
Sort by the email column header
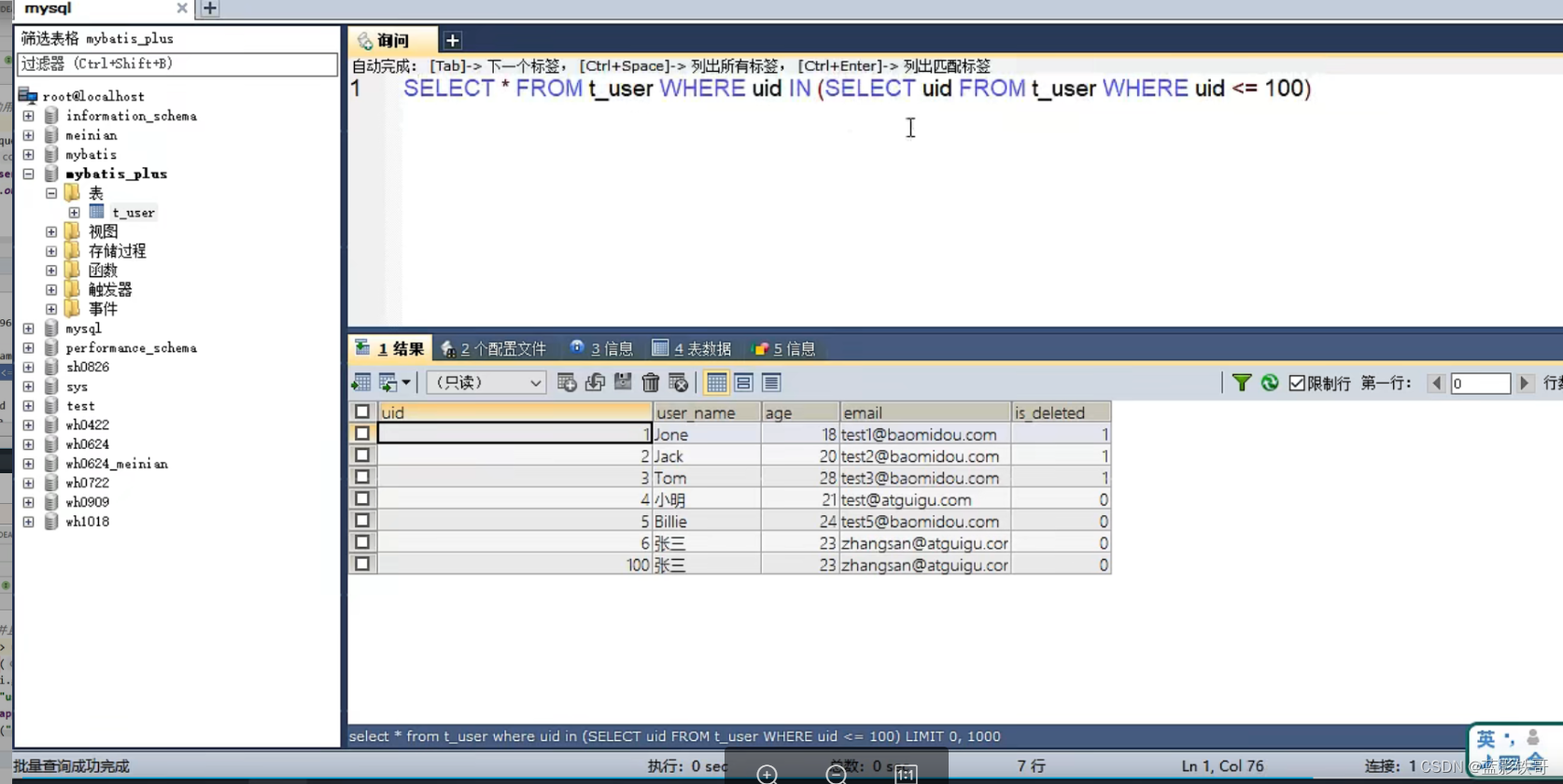click(x=925, y=413)
